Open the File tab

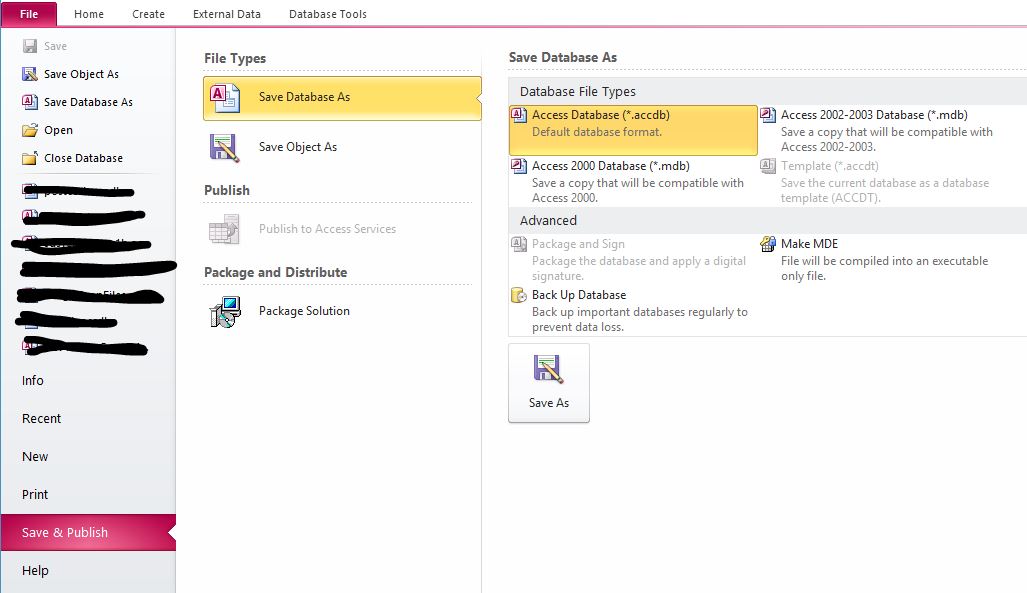[x=29, y=14]
